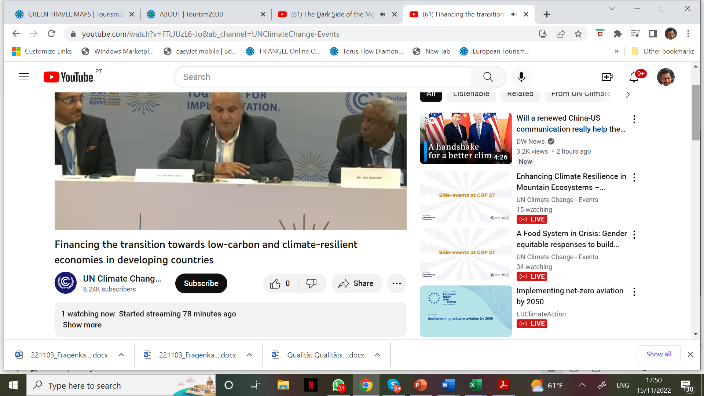Show more filter chips with the arrow
Screen dimensions: 704x396
tap(628, 95)
